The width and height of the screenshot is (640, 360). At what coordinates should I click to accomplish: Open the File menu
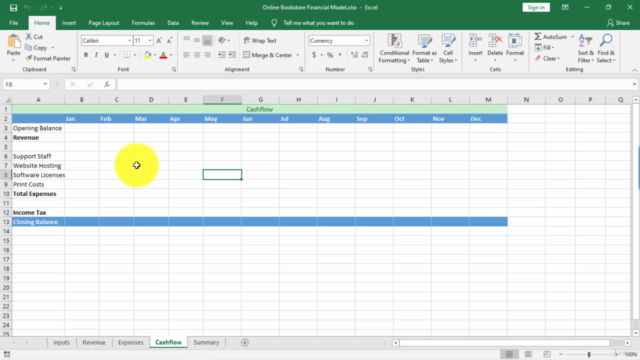pos(13,23)
